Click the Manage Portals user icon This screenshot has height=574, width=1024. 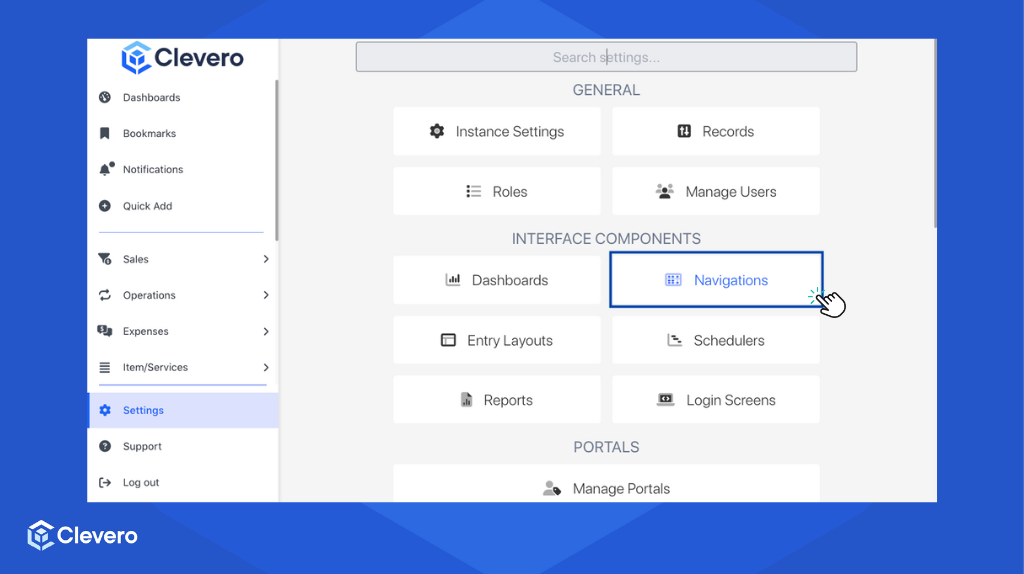point(552,488)
